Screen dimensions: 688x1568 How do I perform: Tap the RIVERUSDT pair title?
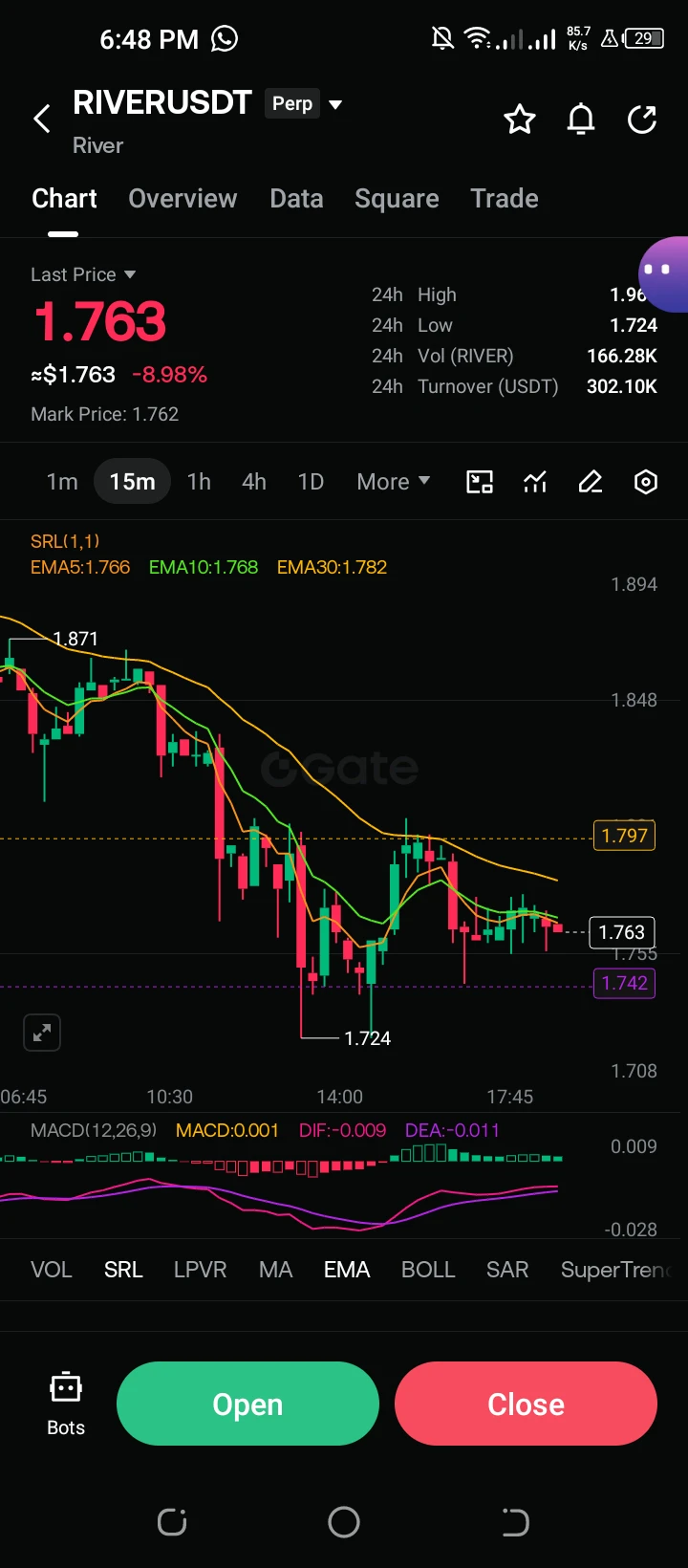pyautogui.click(x=162, y=103)
